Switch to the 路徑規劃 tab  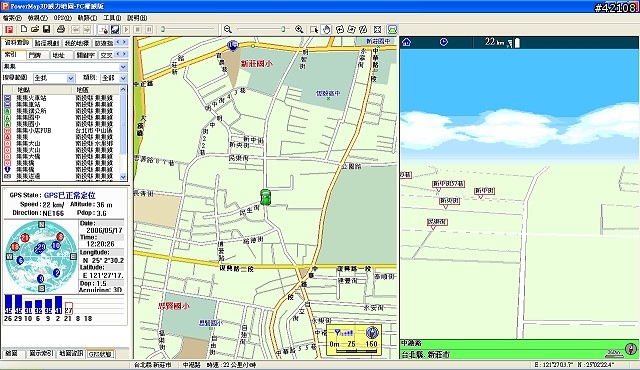pos(47,43)
